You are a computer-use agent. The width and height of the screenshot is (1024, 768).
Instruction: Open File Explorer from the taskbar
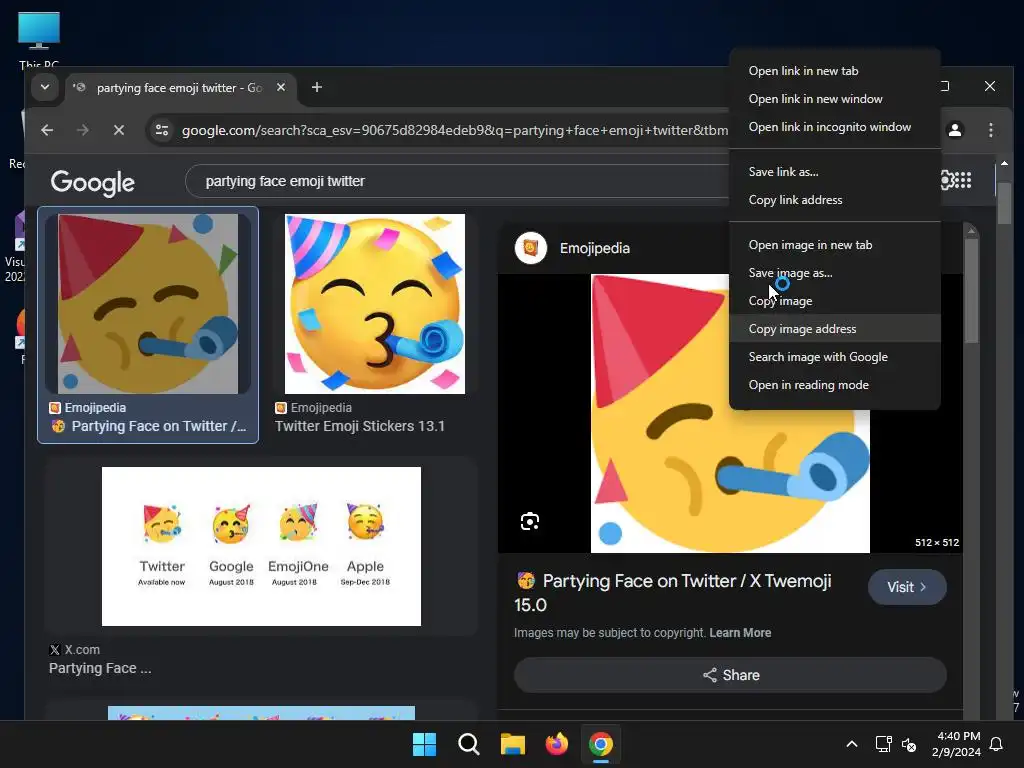coord(513,744)
